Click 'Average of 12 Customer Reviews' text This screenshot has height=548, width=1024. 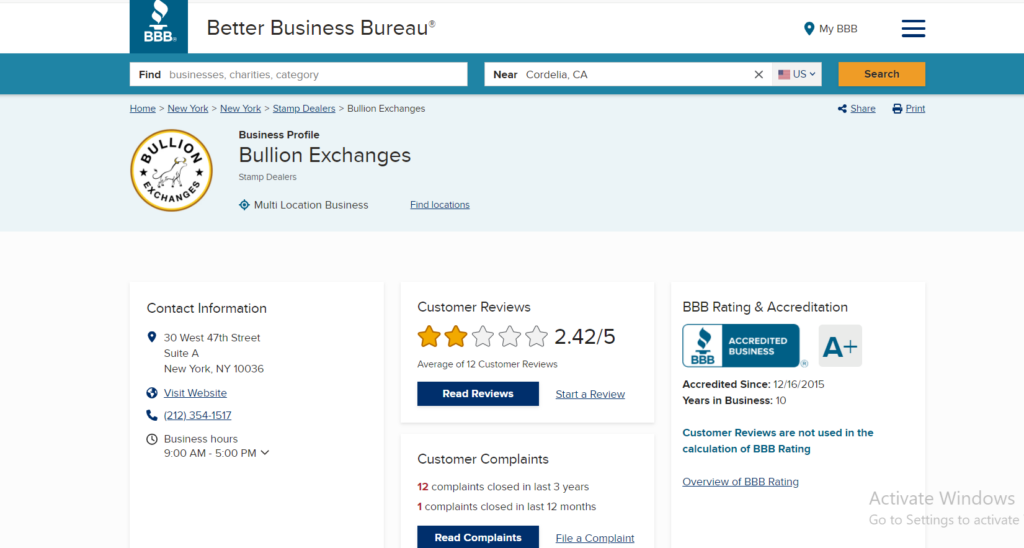click(487, 364)
